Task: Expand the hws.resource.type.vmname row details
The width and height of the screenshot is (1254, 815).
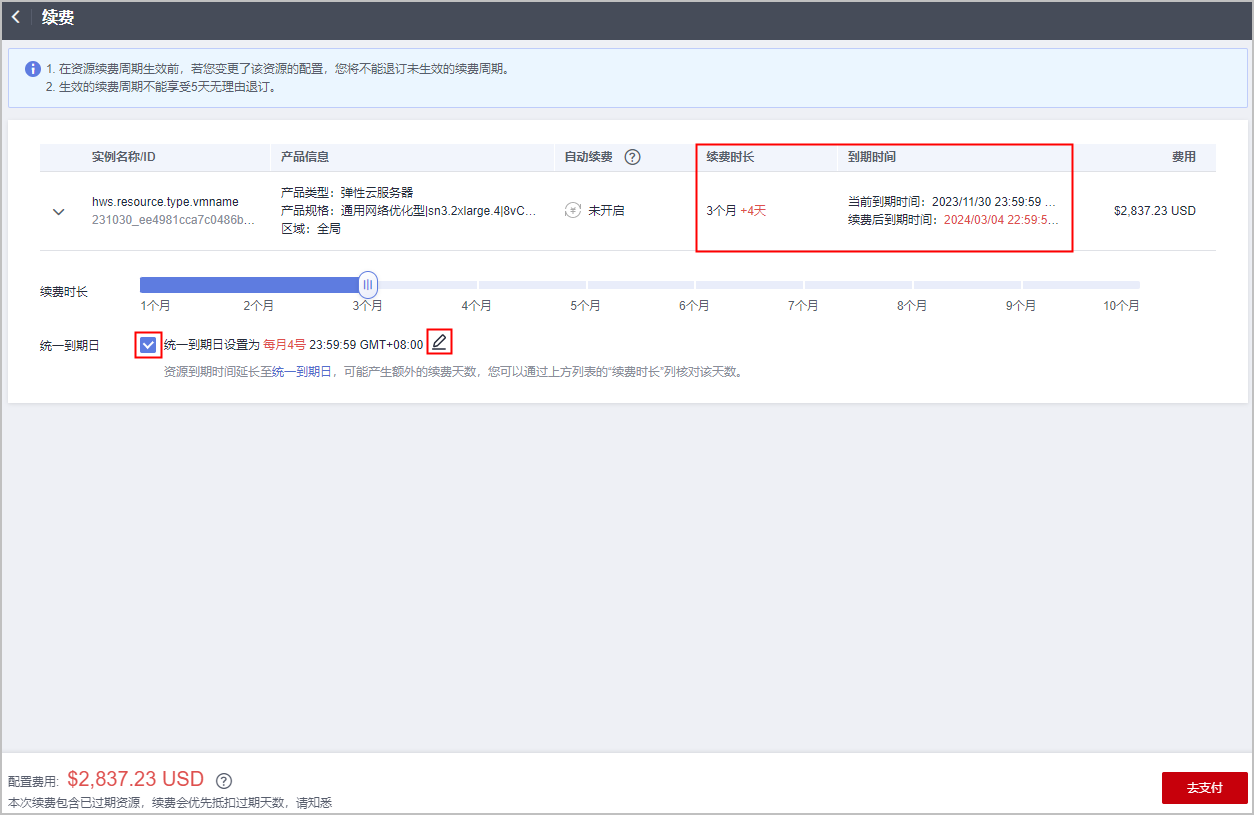Action: pyautogui.click(x=59, y=211)
